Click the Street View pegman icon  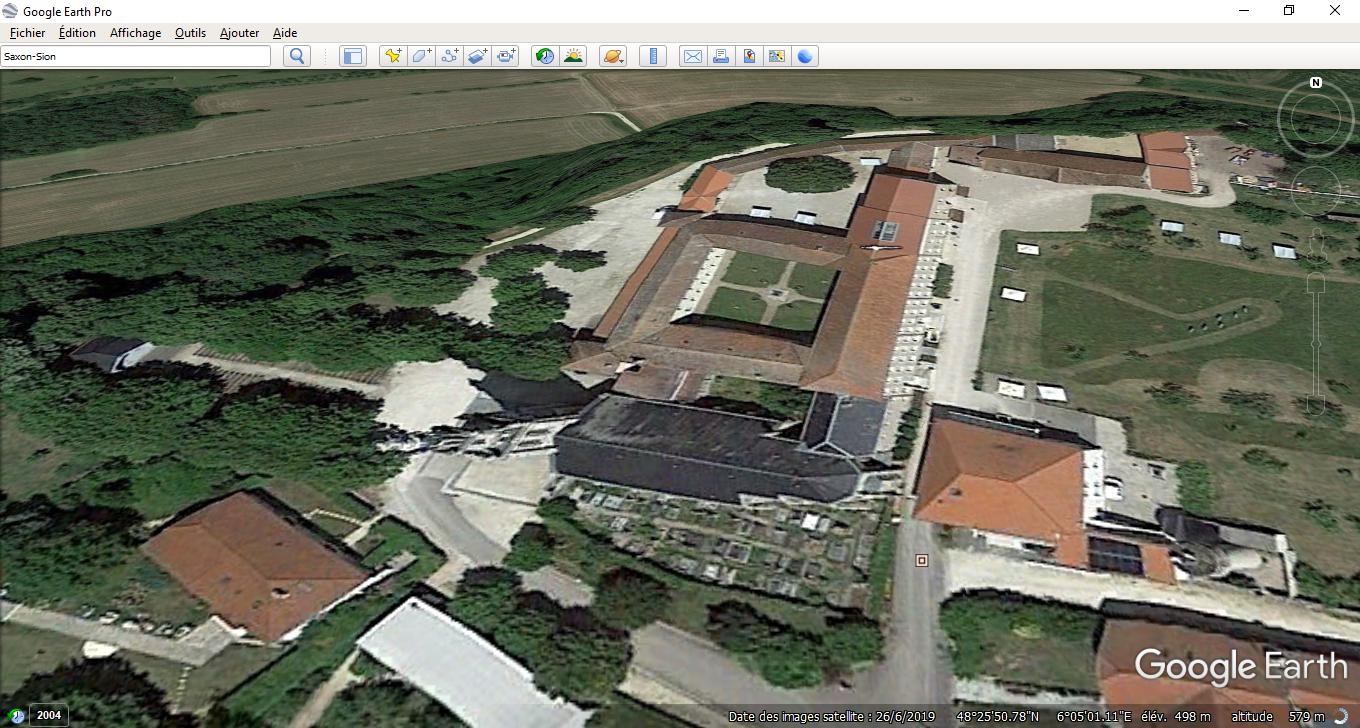(x=1316, y=246)
